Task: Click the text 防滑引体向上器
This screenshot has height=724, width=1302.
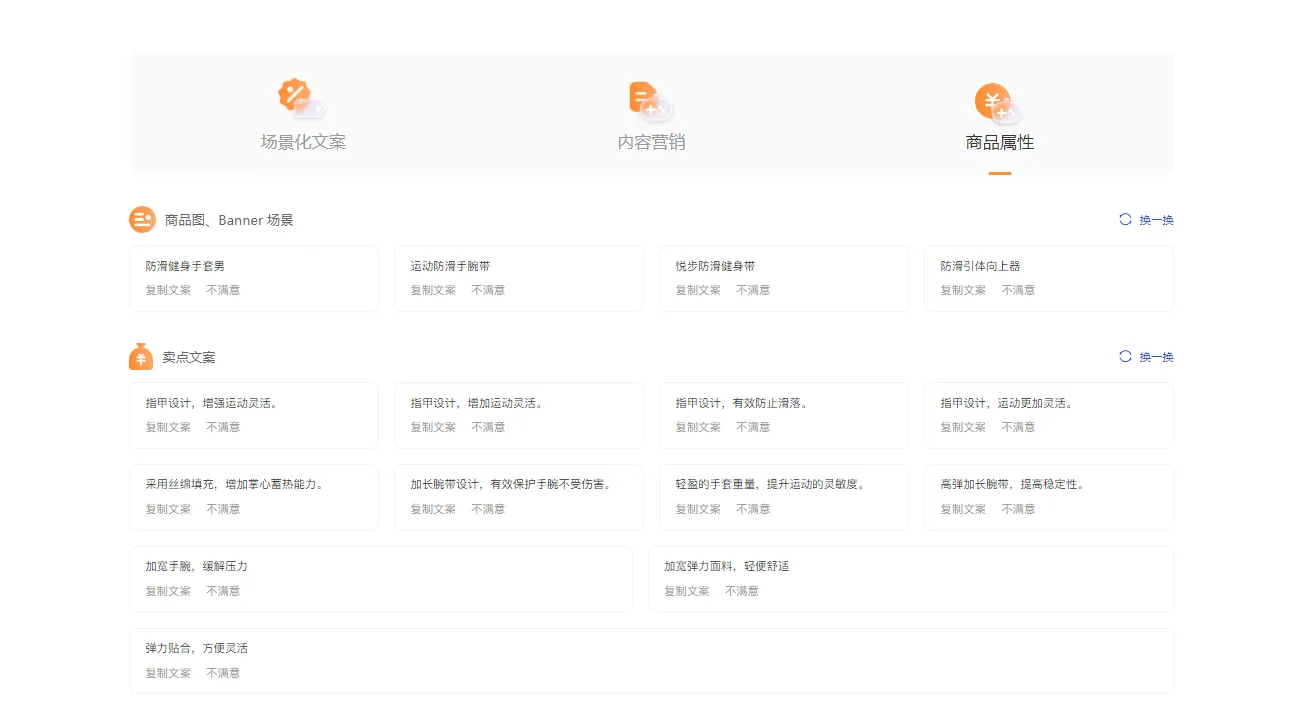Action: [x=980, y=266]
